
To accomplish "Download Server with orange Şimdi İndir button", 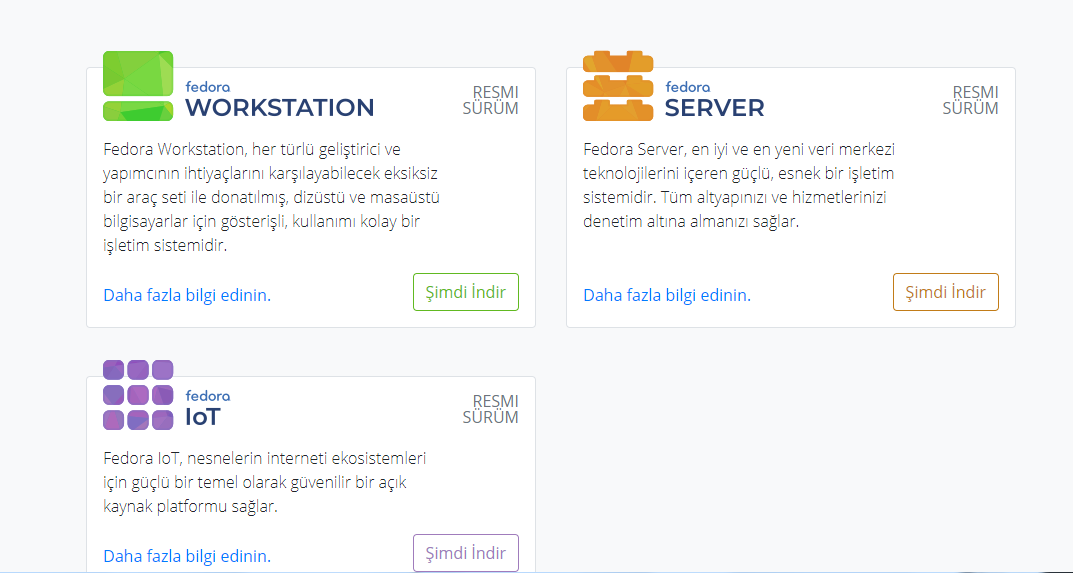I will (946, 292).
